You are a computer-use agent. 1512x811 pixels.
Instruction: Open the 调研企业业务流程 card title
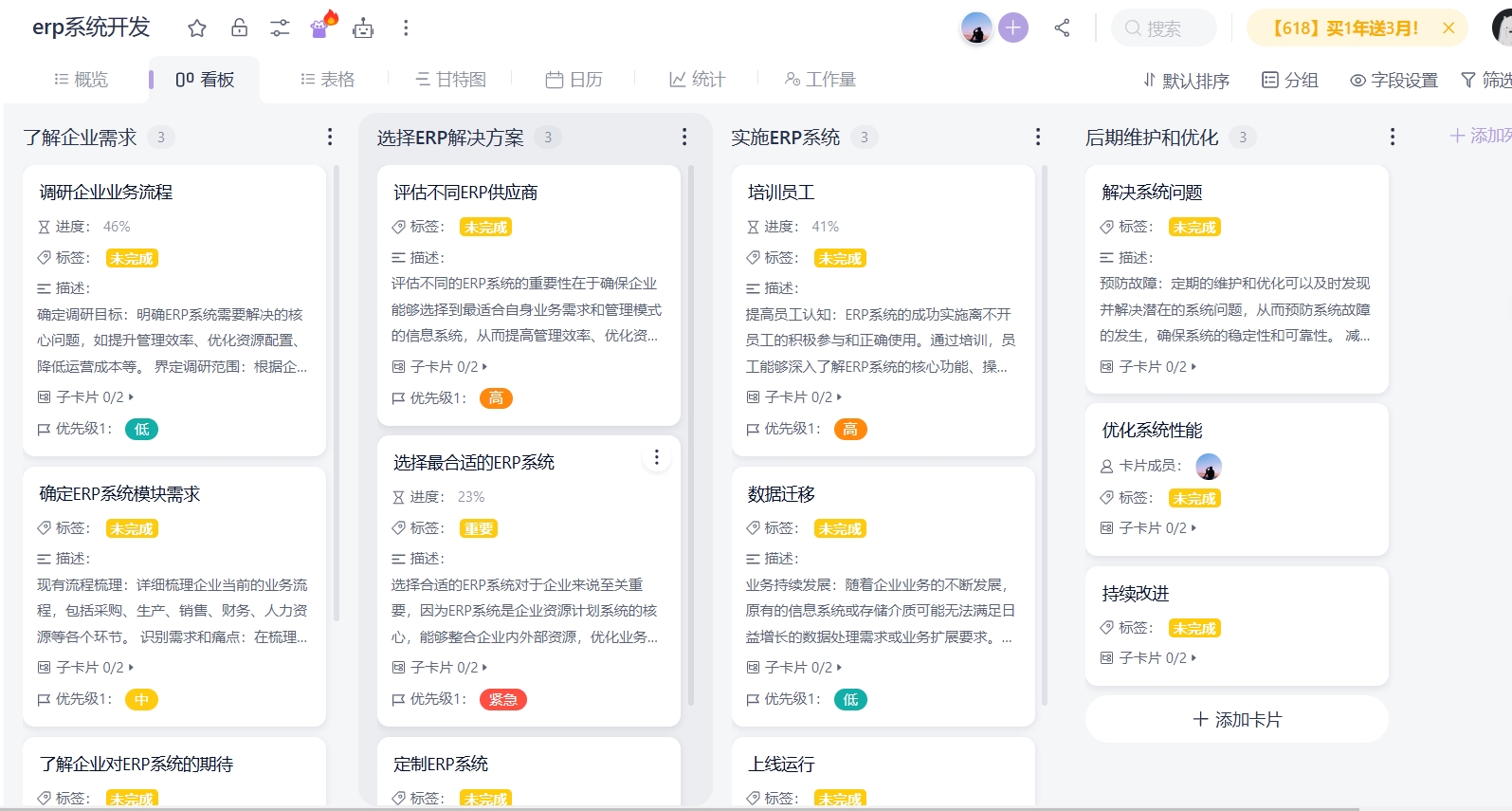click(x=106, y=193)
